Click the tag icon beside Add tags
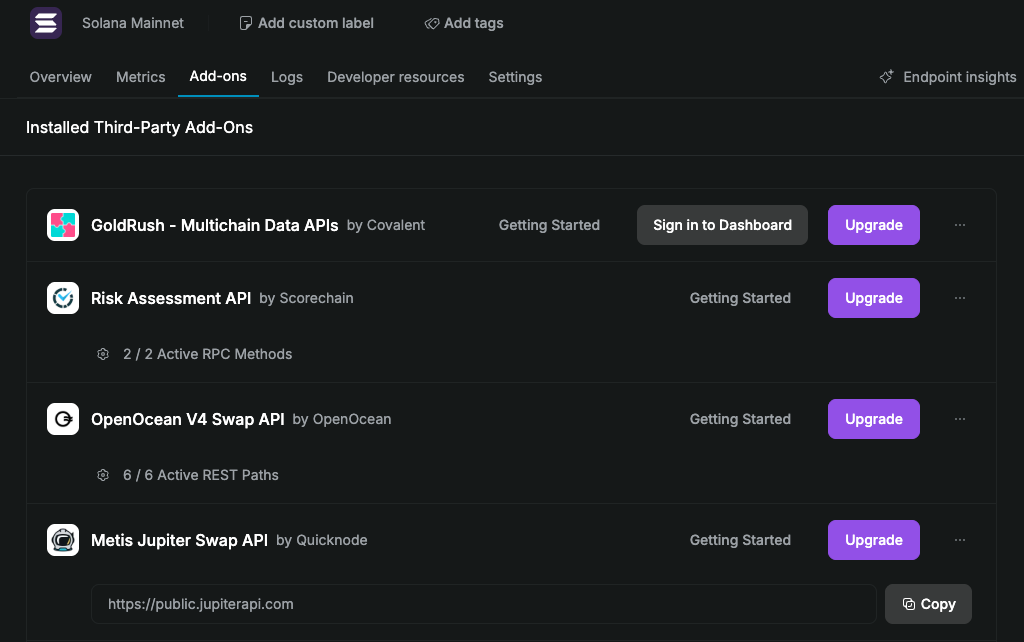 click(x=432, y=24)
